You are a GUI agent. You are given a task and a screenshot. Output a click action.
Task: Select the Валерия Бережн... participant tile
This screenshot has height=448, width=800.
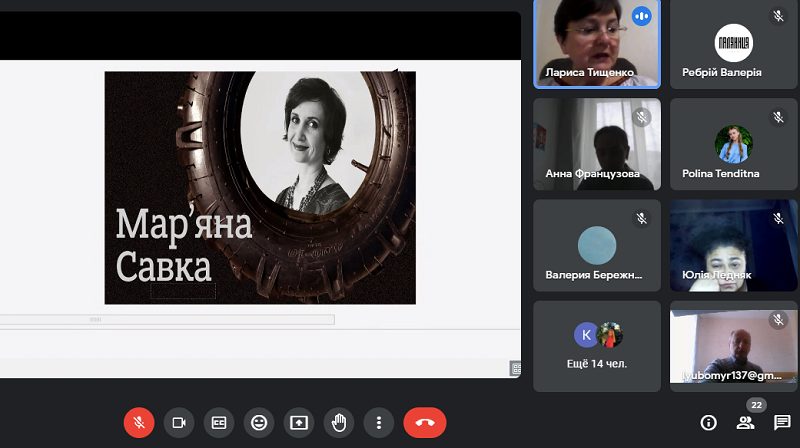tap(597, 245)
